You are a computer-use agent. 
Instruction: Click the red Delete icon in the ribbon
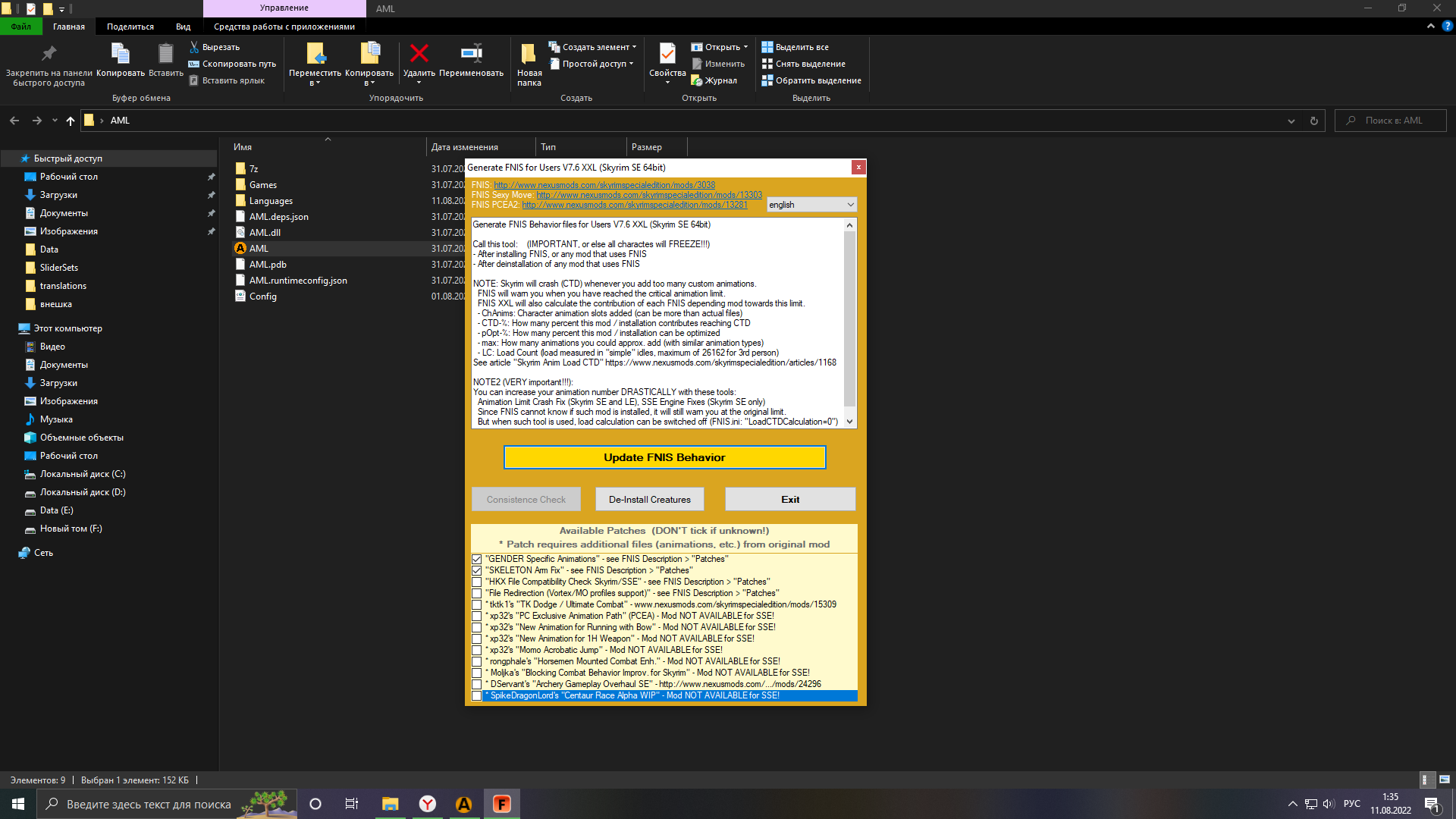pyautogui.click(x=419, y=54)
